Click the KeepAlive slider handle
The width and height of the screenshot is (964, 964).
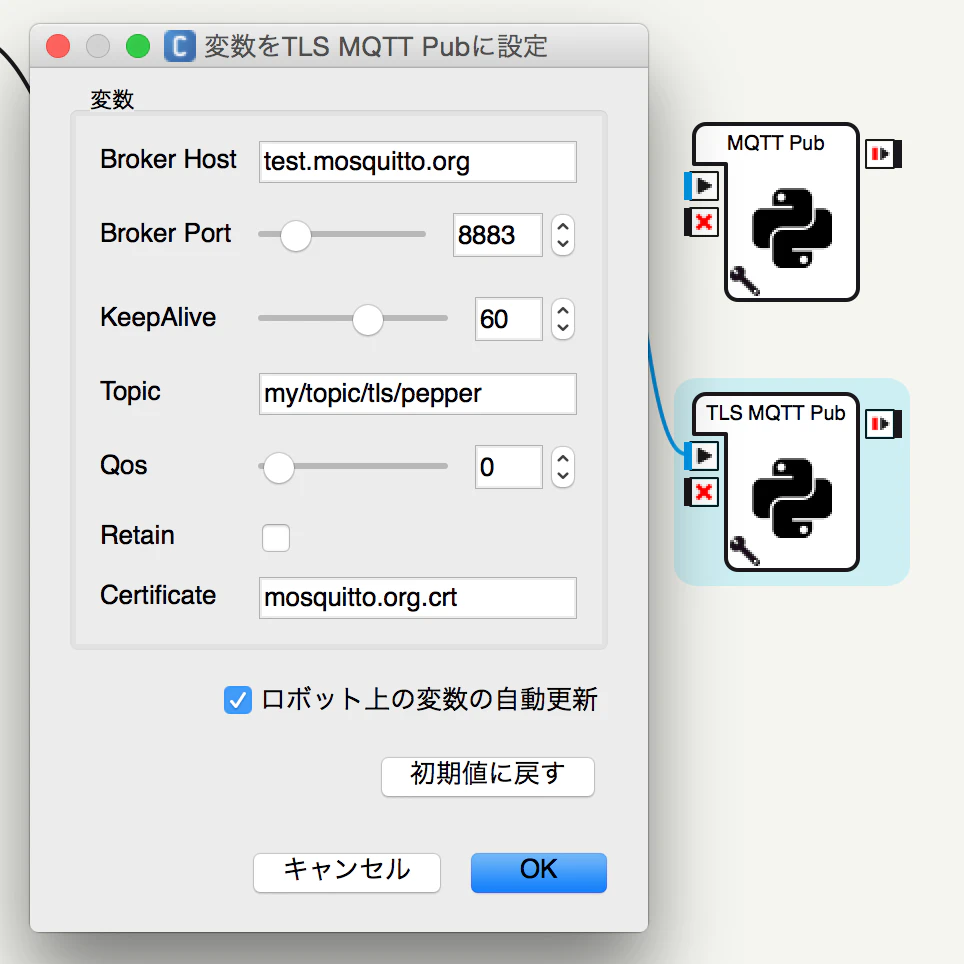pos(368,320)
